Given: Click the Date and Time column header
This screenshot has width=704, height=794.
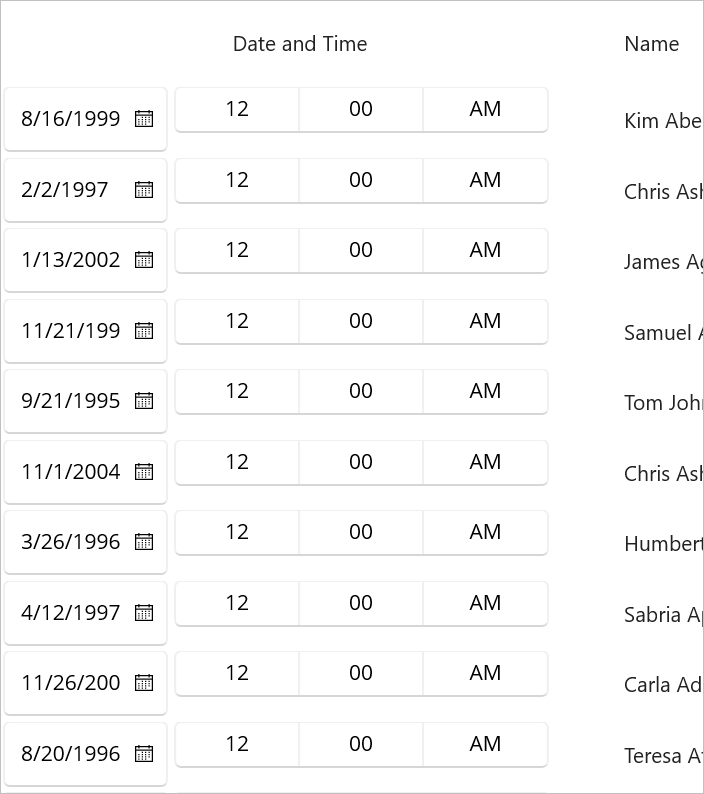Looking at the screenshot, I should click(300, 44).
